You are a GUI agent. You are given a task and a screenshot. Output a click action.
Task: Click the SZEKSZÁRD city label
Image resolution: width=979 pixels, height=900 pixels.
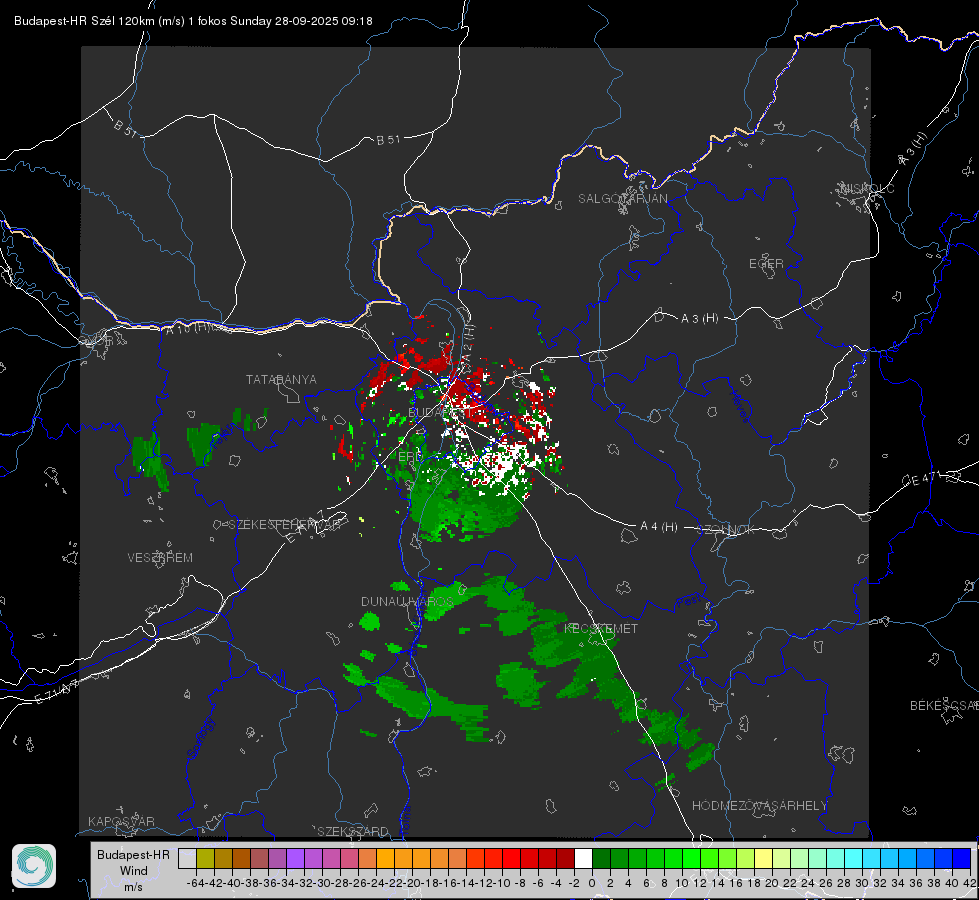pos(353,831)
